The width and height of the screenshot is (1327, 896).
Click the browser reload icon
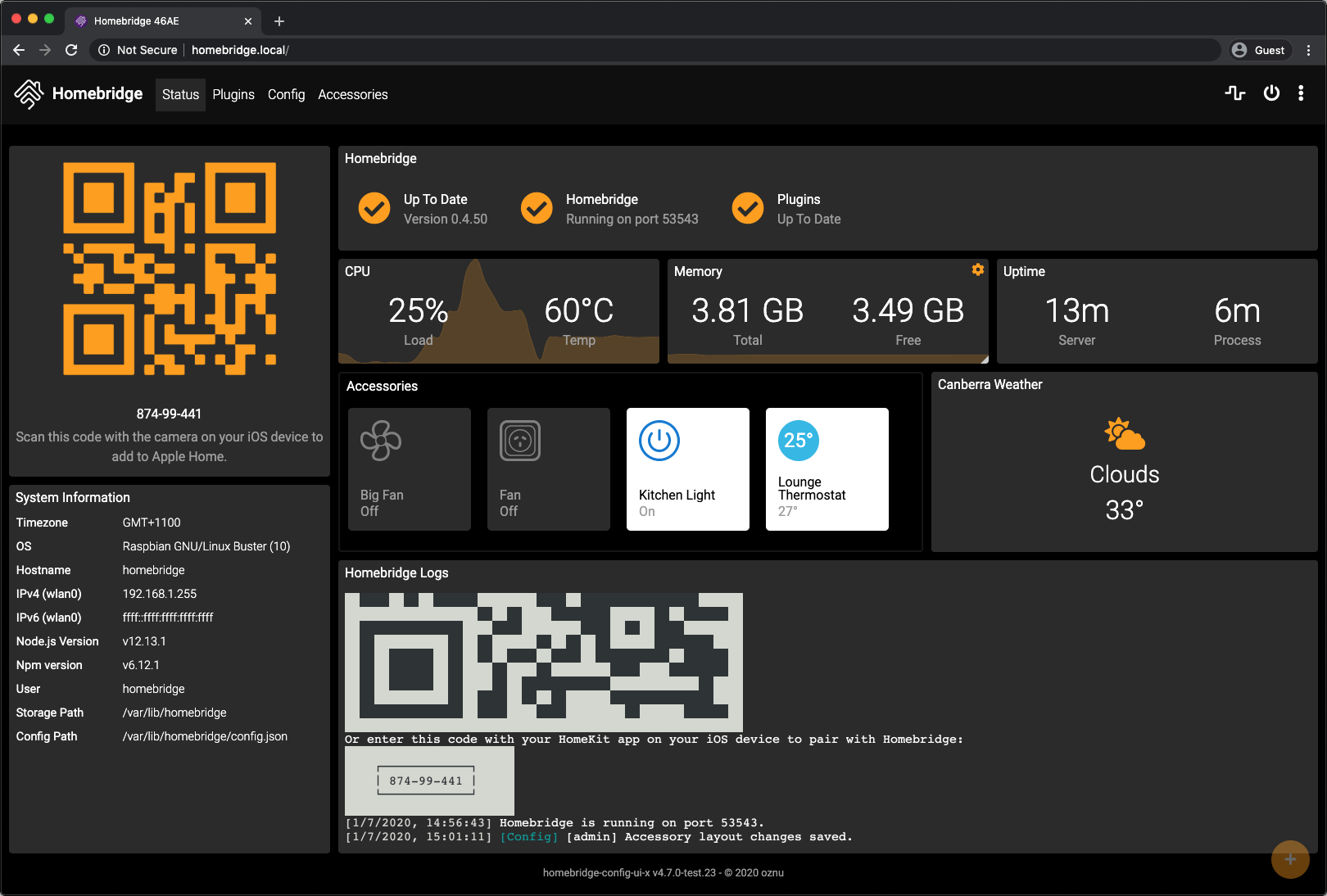(x=71, y=50)
